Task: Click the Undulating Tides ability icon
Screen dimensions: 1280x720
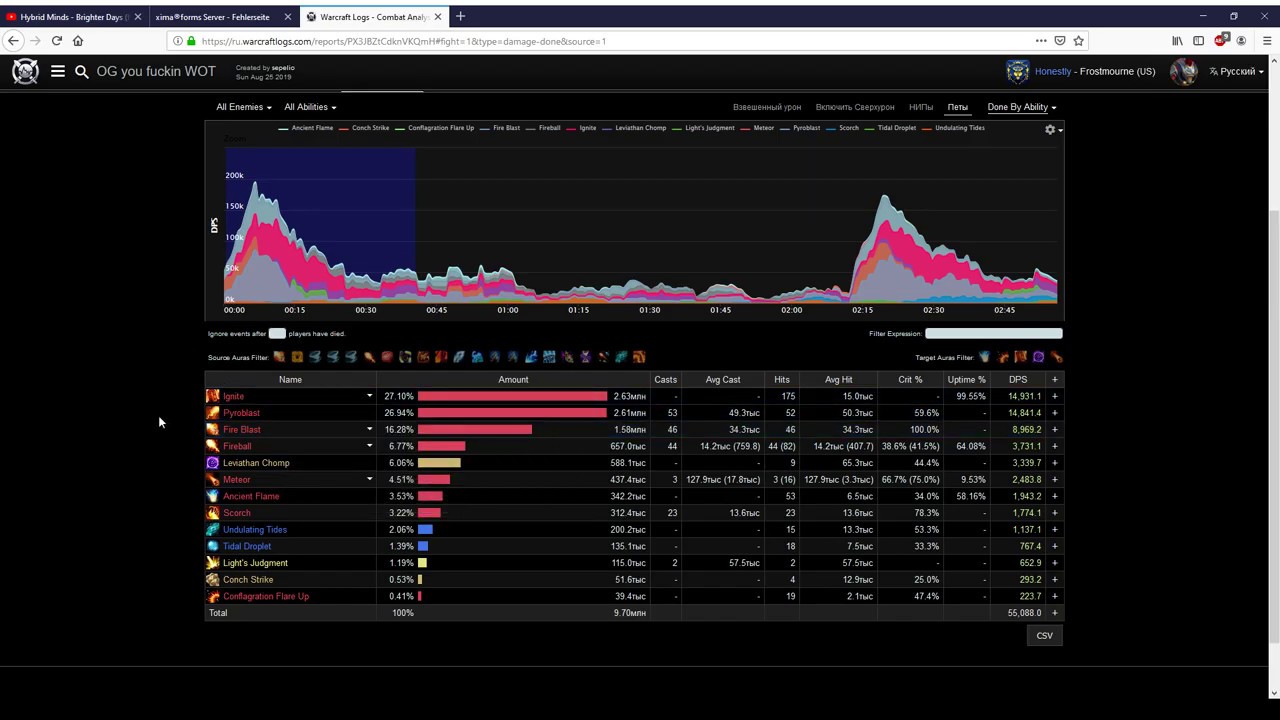Action: tap(212, 530)
